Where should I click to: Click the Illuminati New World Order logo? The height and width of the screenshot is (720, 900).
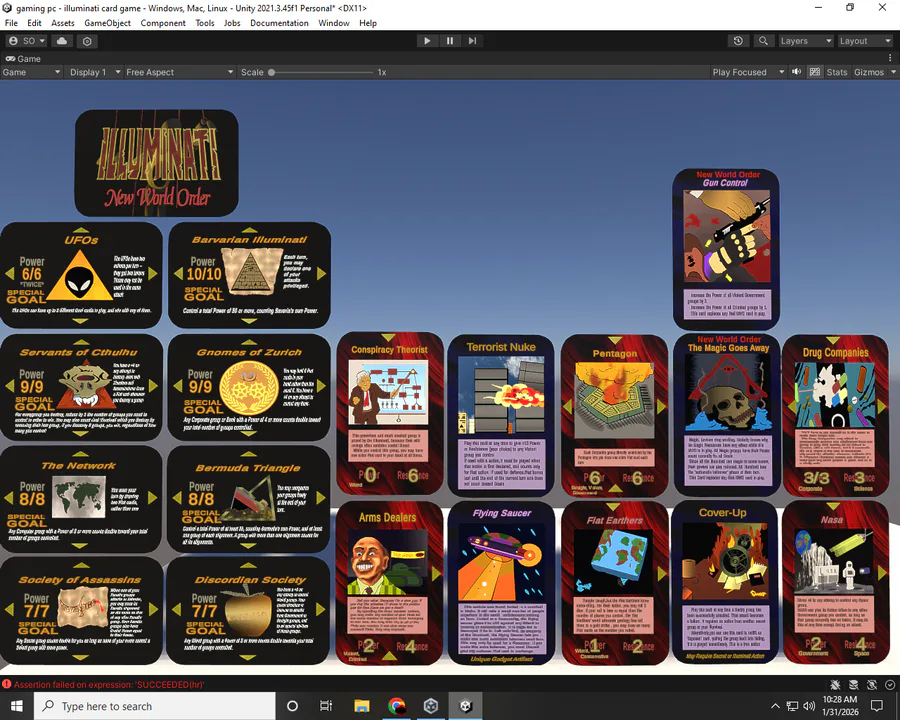point(156,163)
